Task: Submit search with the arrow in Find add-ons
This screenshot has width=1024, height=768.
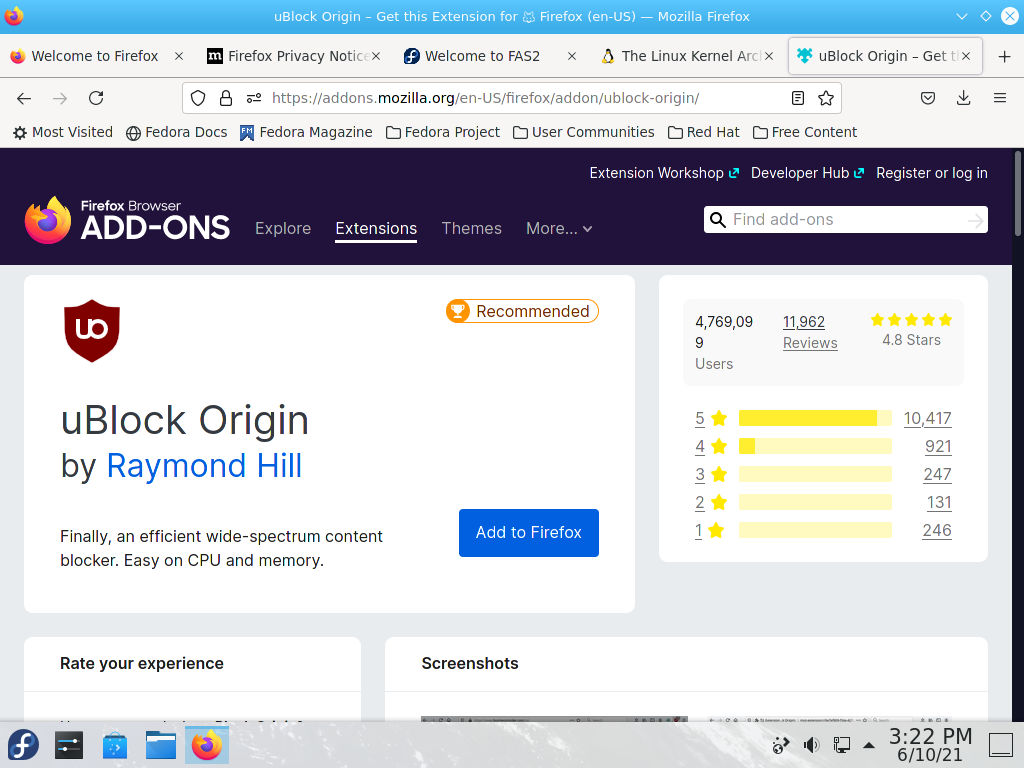Action: [x=976, y=221]
